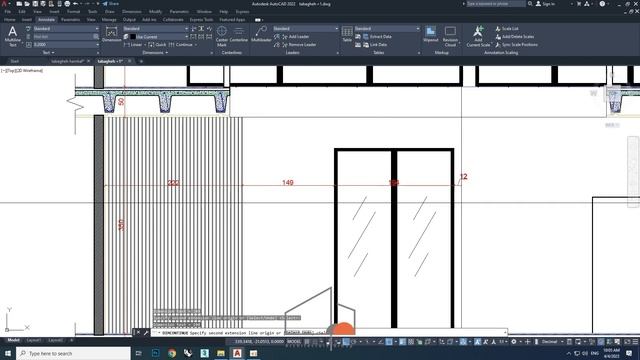Click Add/Delete Scales button

point(514,37)
